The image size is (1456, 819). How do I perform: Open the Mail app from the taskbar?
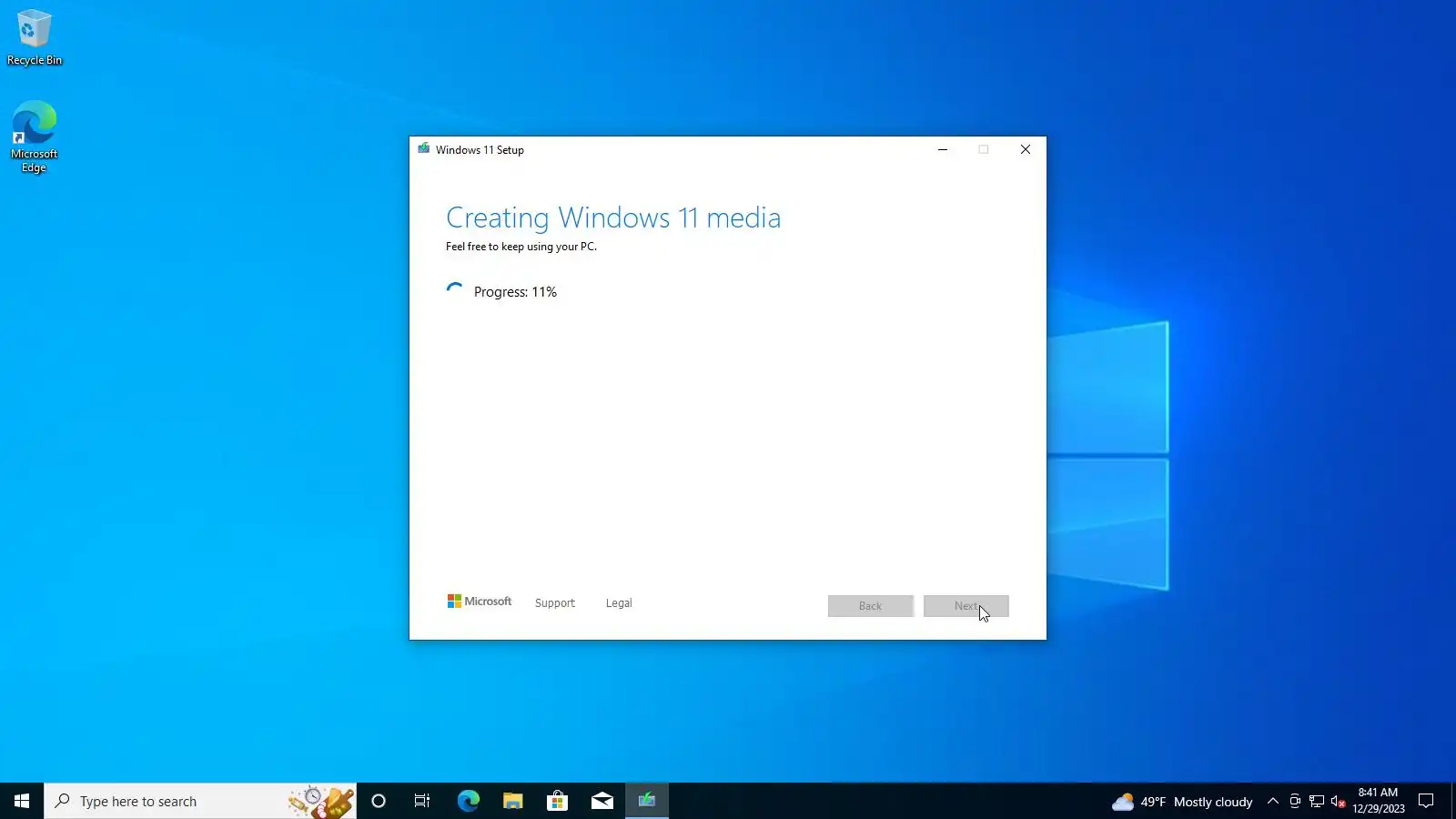602,801
